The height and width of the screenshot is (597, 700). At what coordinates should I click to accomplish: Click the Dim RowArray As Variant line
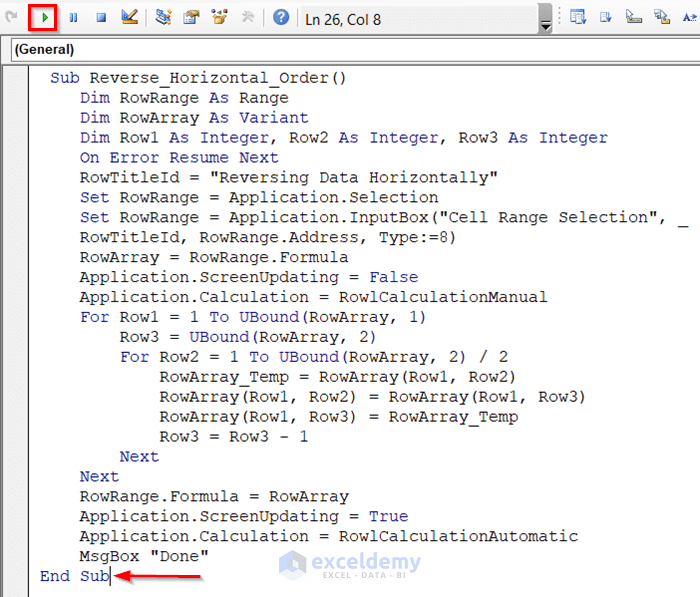point(194,118)
